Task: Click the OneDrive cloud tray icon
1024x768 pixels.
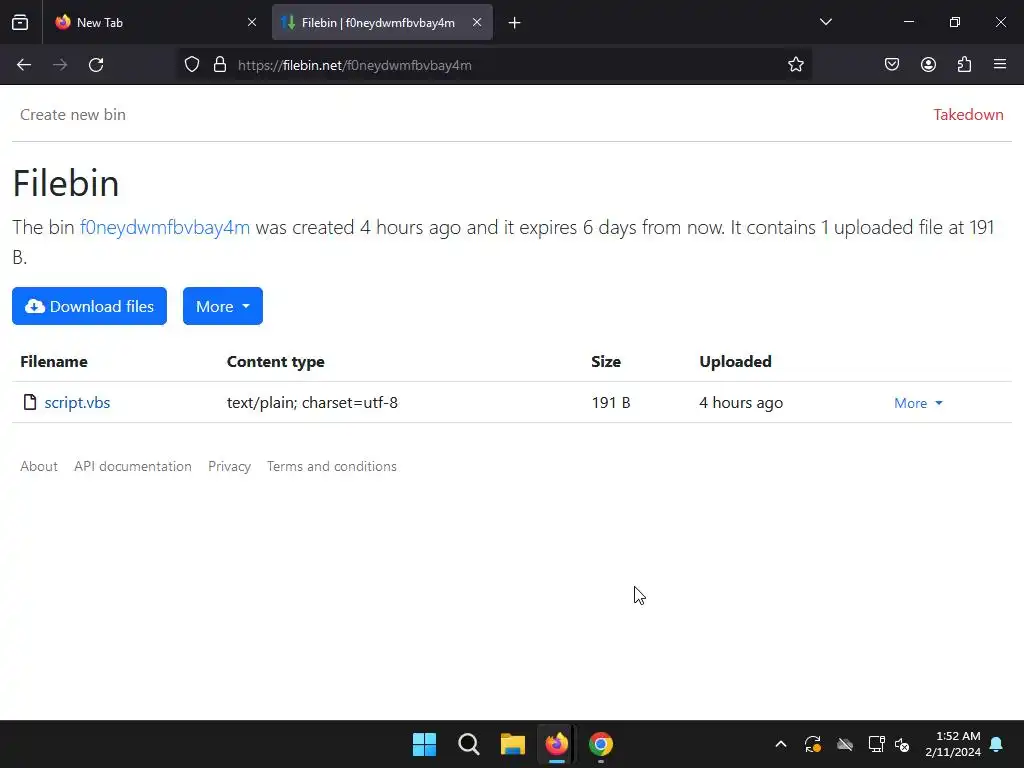Action: coord(844,744)
